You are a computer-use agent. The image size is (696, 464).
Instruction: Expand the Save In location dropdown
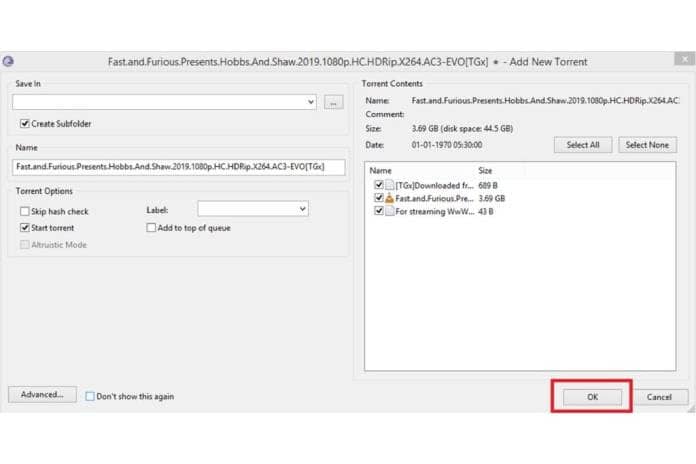pyautogui.click(x=311, y=102)
